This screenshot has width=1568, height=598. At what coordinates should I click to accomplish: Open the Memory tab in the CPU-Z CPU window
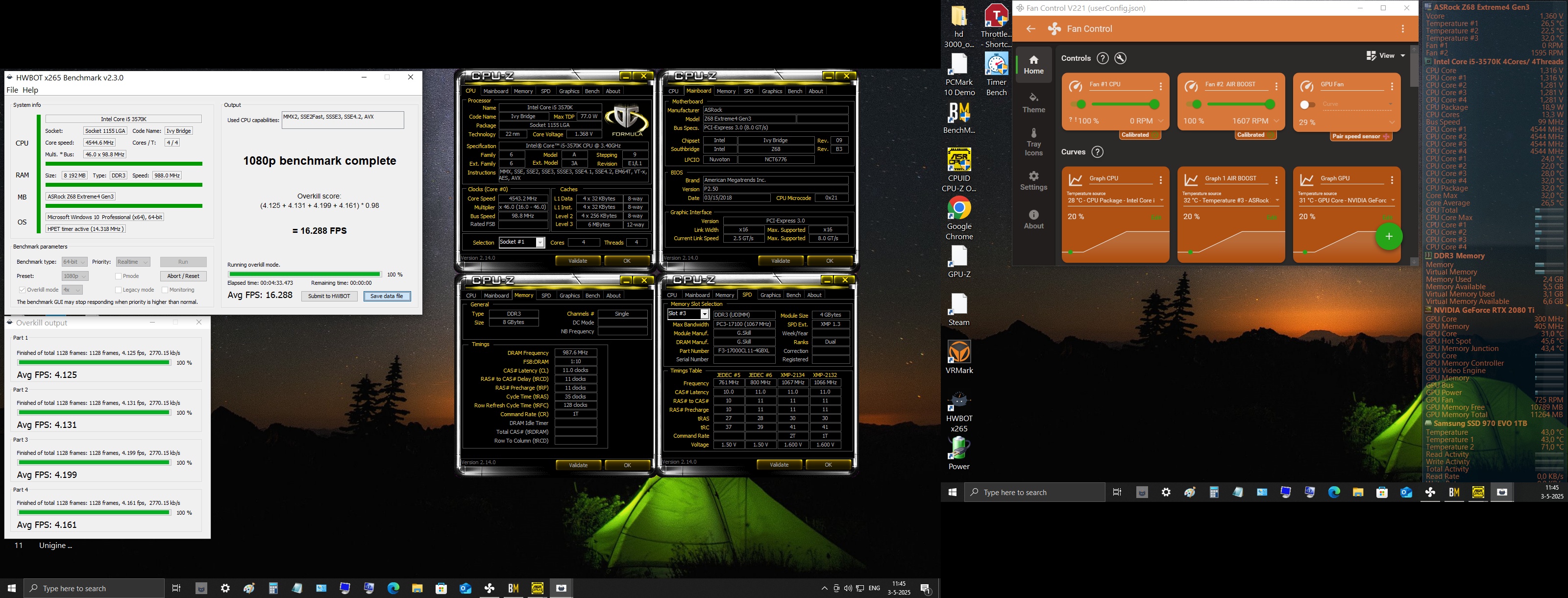coord(523,91)
